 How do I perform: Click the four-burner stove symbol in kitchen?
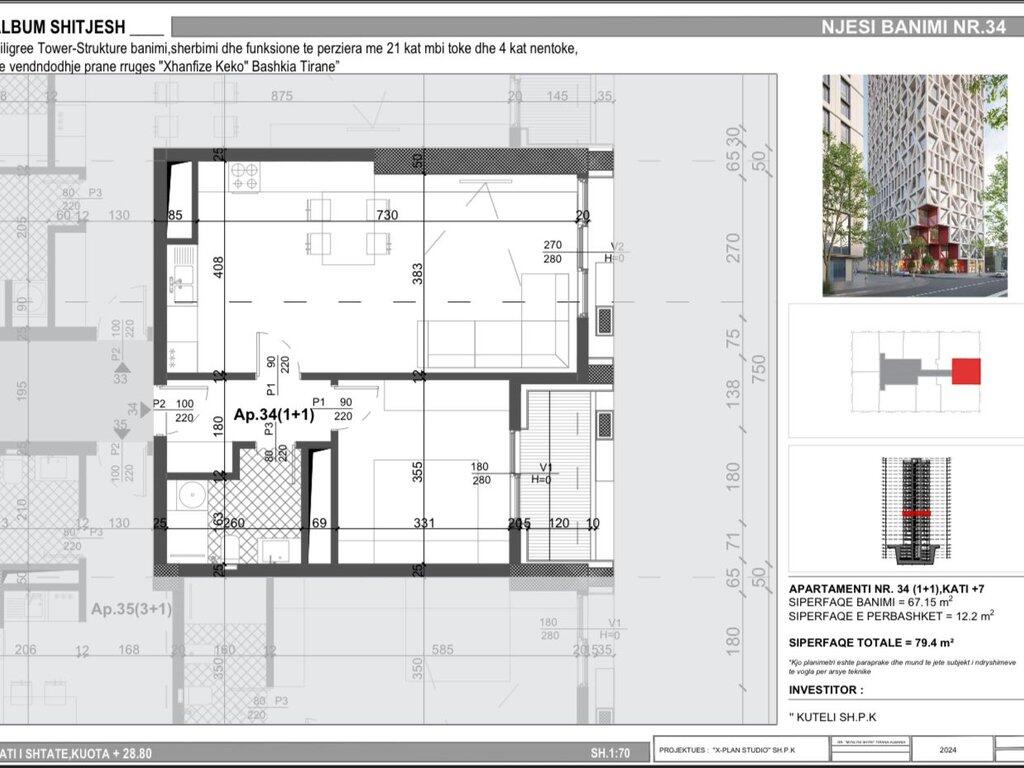pos(246,177)
